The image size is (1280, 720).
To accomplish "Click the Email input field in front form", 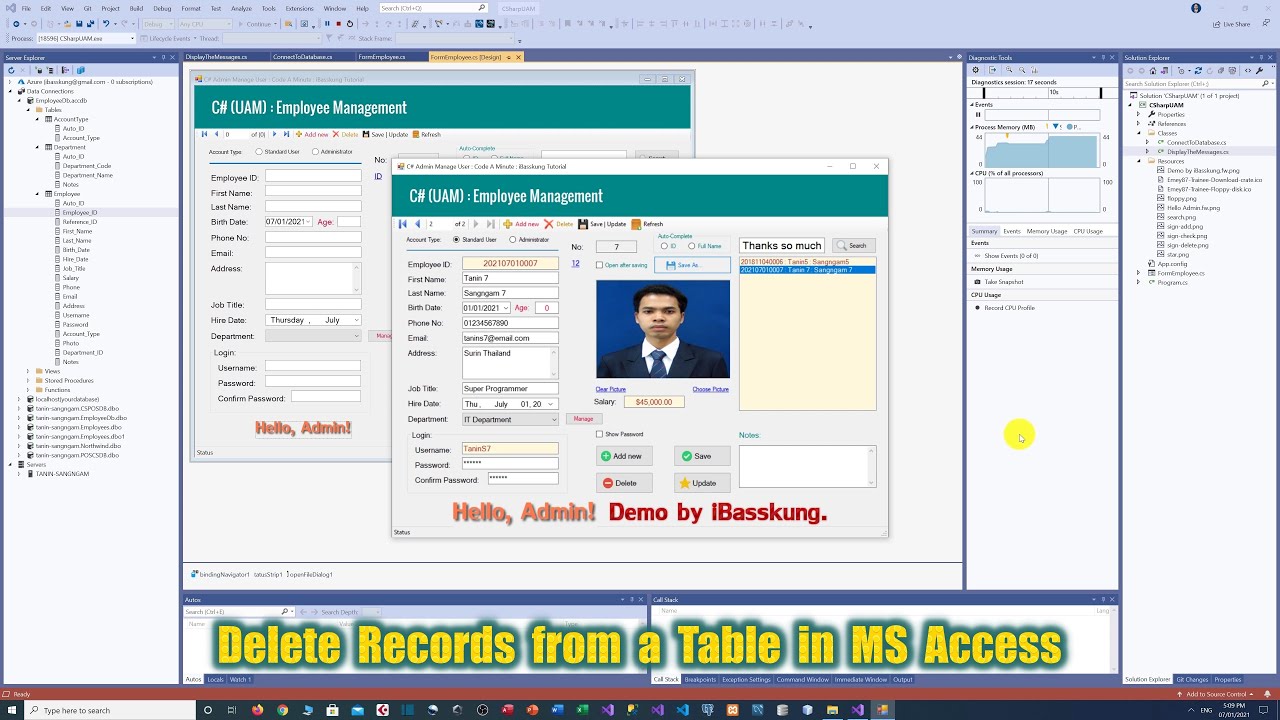I will click(510, 338).
